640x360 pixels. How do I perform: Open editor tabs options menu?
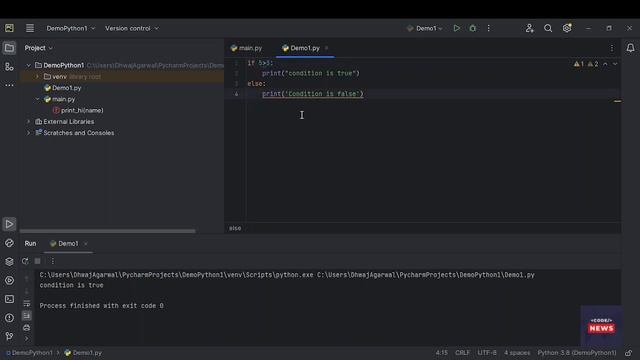click(611, 48)
